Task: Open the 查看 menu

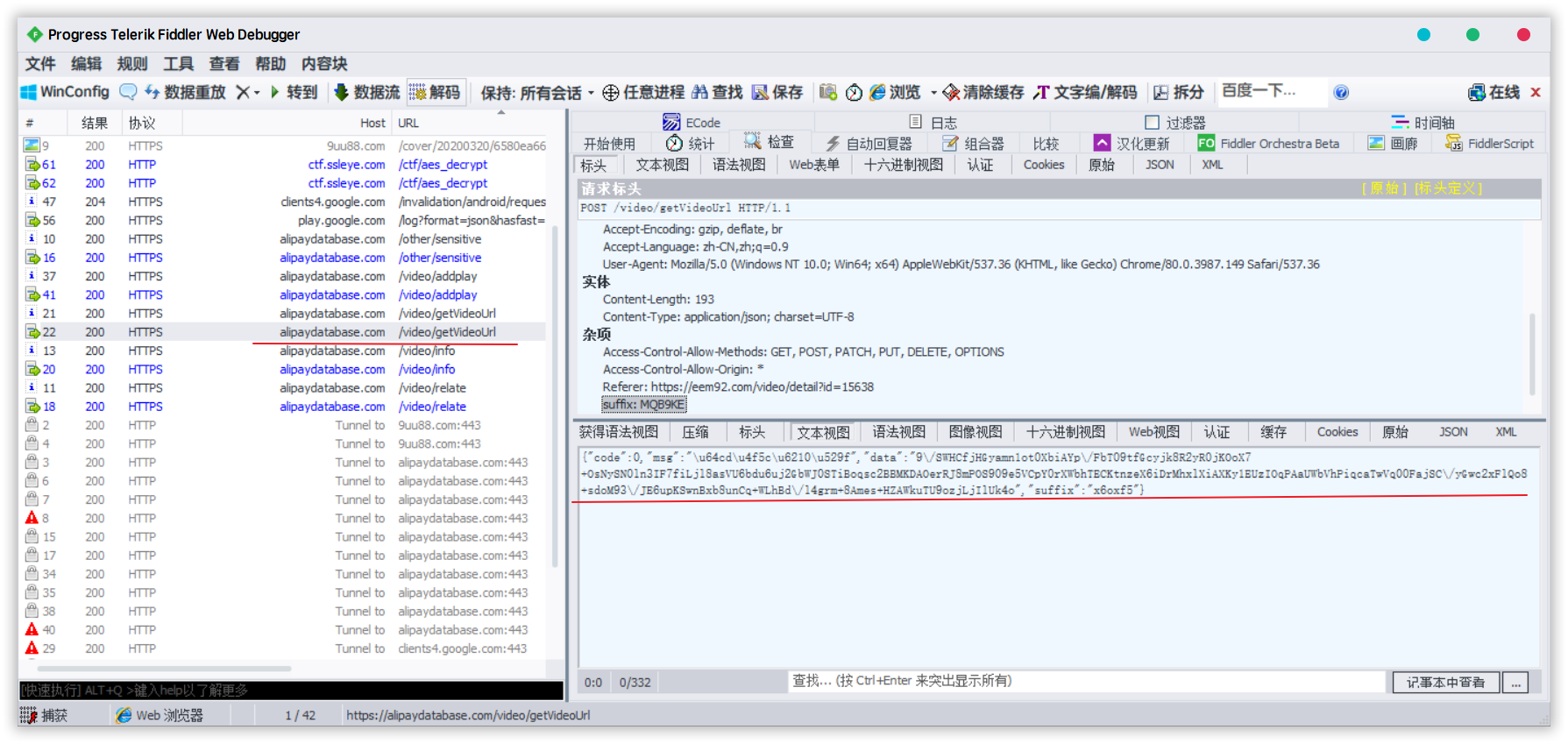Action: [223, 64]
